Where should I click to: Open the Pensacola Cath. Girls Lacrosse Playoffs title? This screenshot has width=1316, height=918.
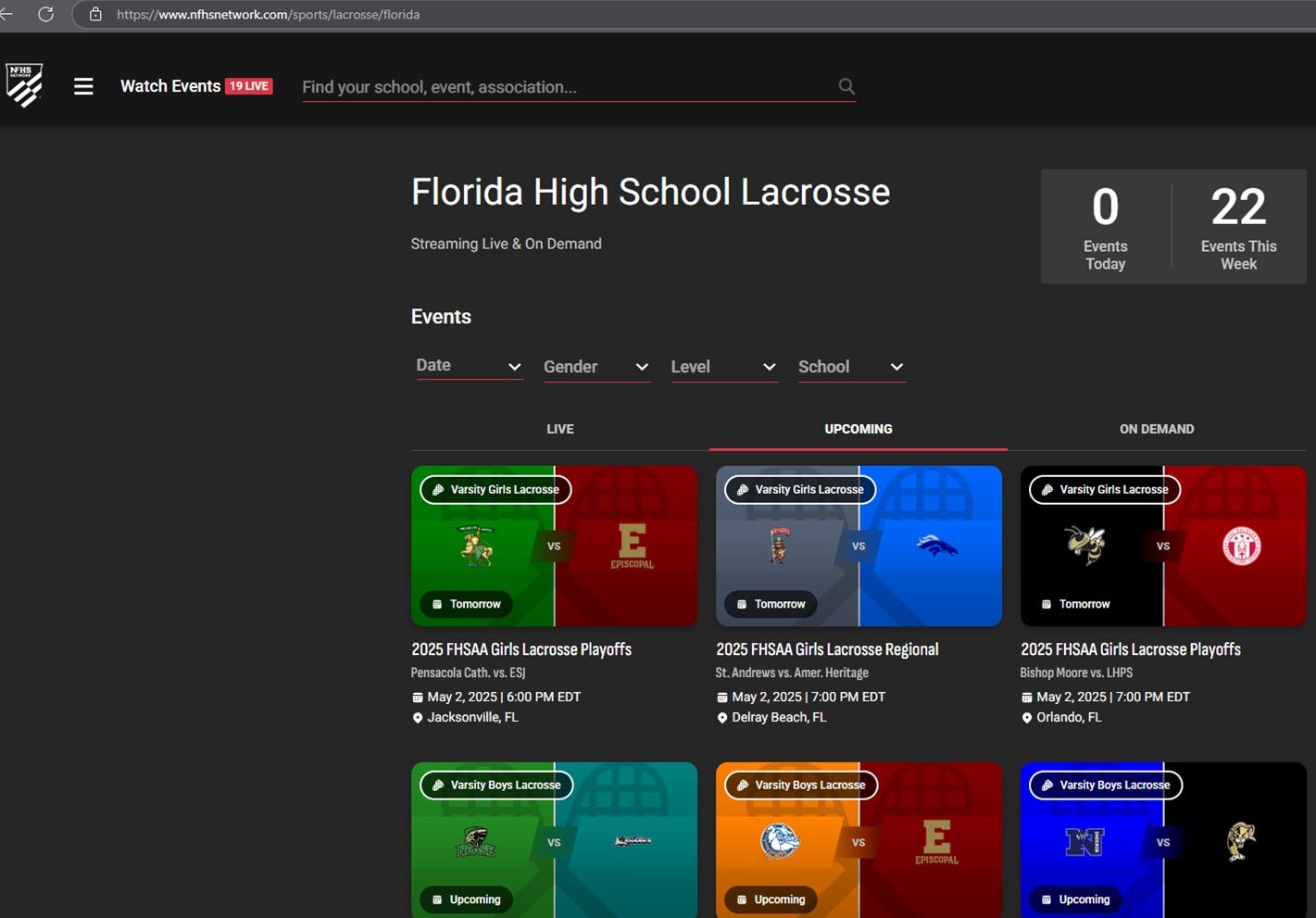click(521, 649)
